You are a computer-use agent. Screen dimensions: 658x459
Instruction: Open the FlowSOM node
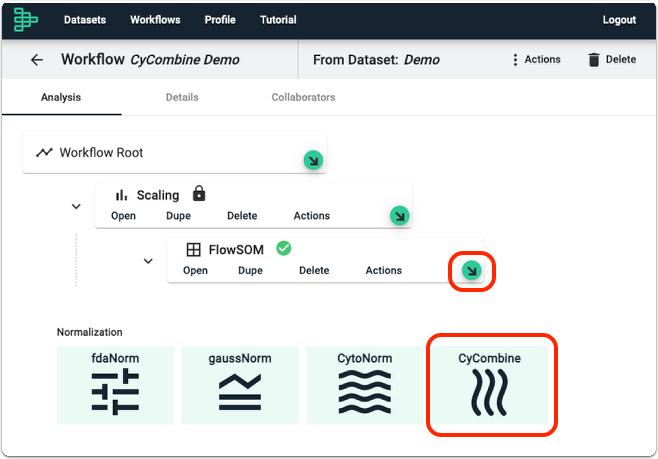coord(196,271)
